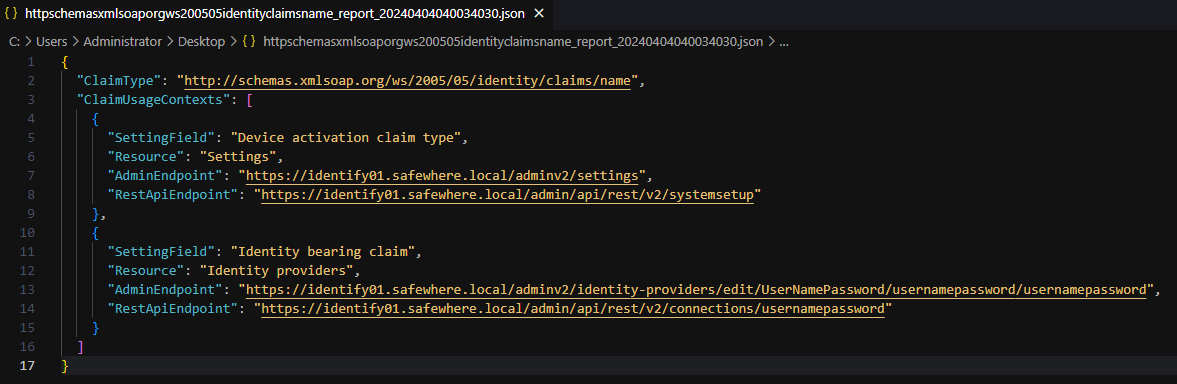1177x384 pixels.
Task: Click the opening curly brace on line 1
Action: [x=65, y=62]
